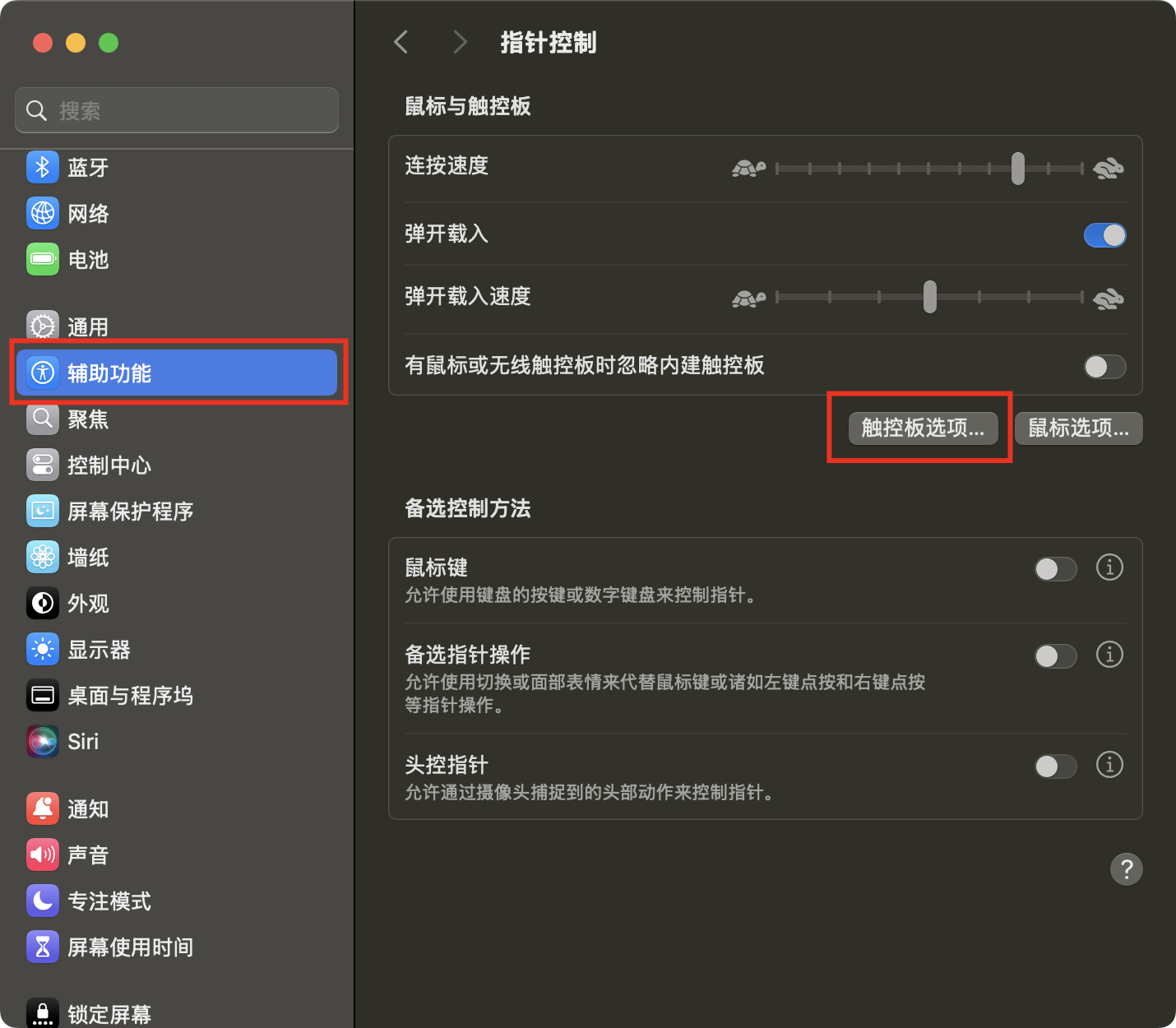Click the double-click speed (连按速度) slider
This screenshot has height=1028, width=1176.
pyautogui.click(x=929, y=169)
